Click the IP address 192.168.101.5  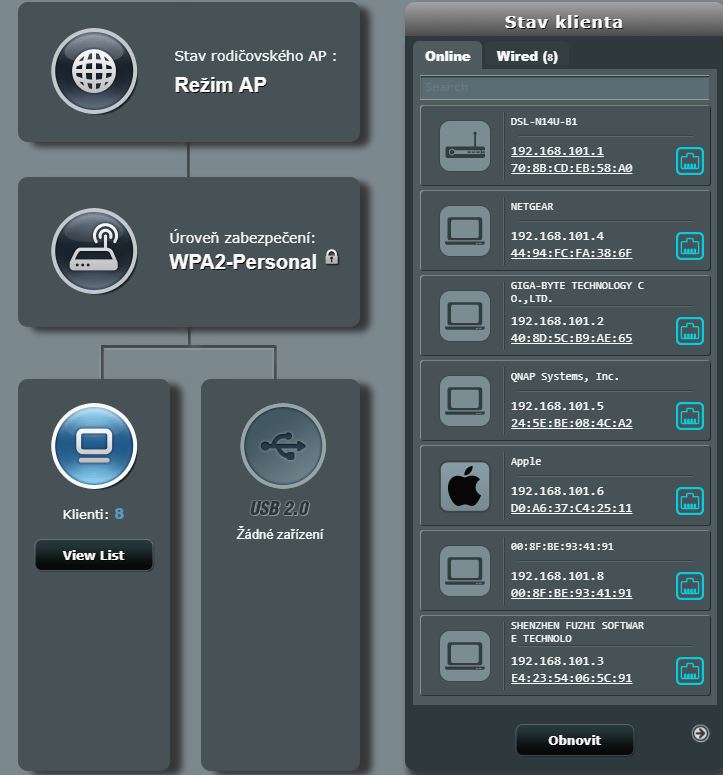pos(557,406)
